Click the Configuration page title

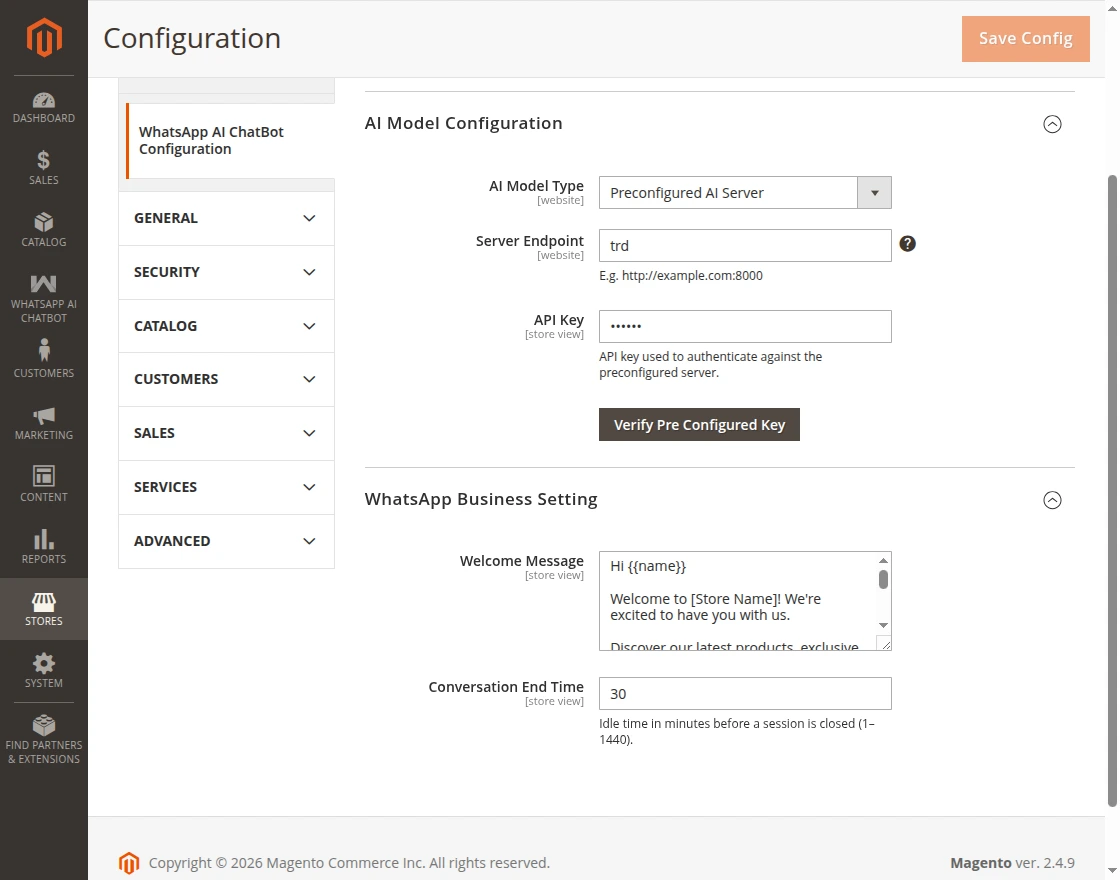pos(192,39)
